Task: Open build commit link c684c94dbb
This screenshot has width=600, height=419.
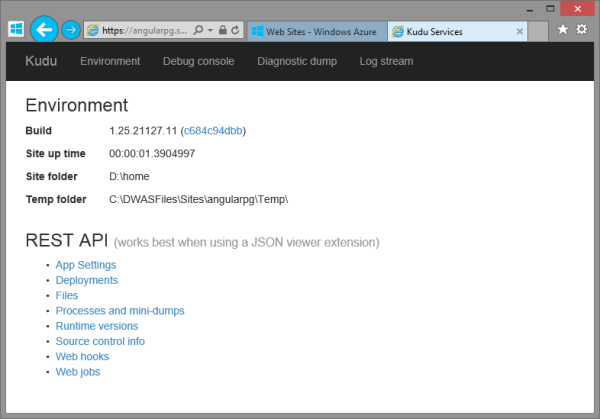Action: point(213,131)
